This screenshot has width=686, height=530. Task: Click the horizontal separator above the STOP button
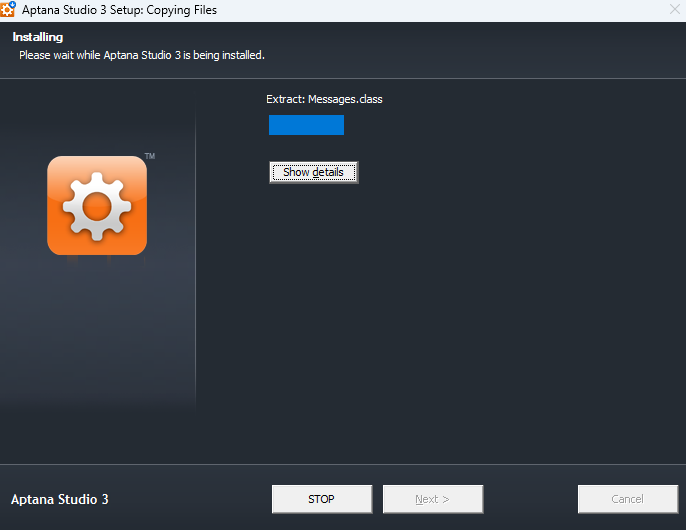click(x=343, y=464)
